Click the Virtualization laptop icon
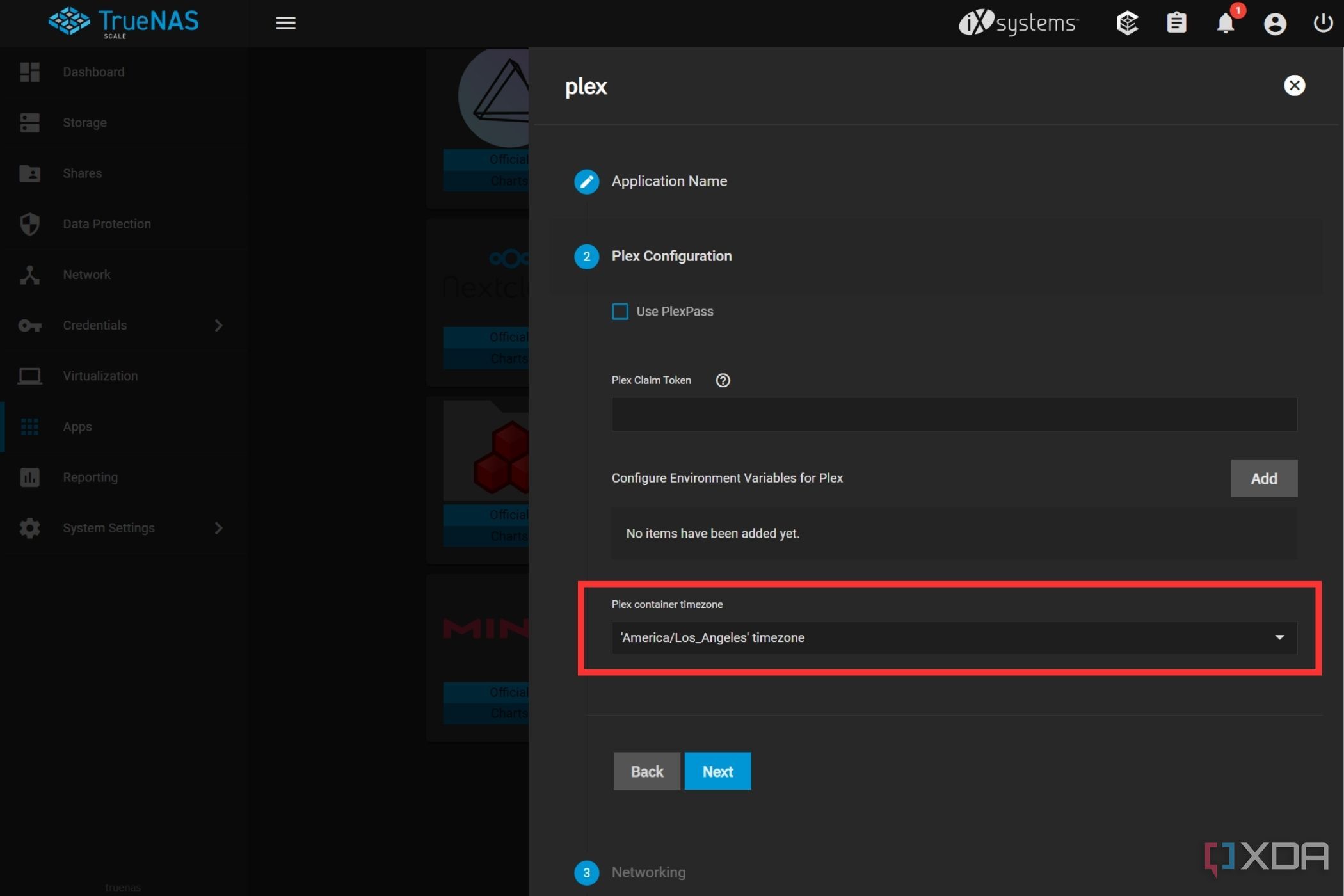The image size is (1344, 896). point(29,376)
